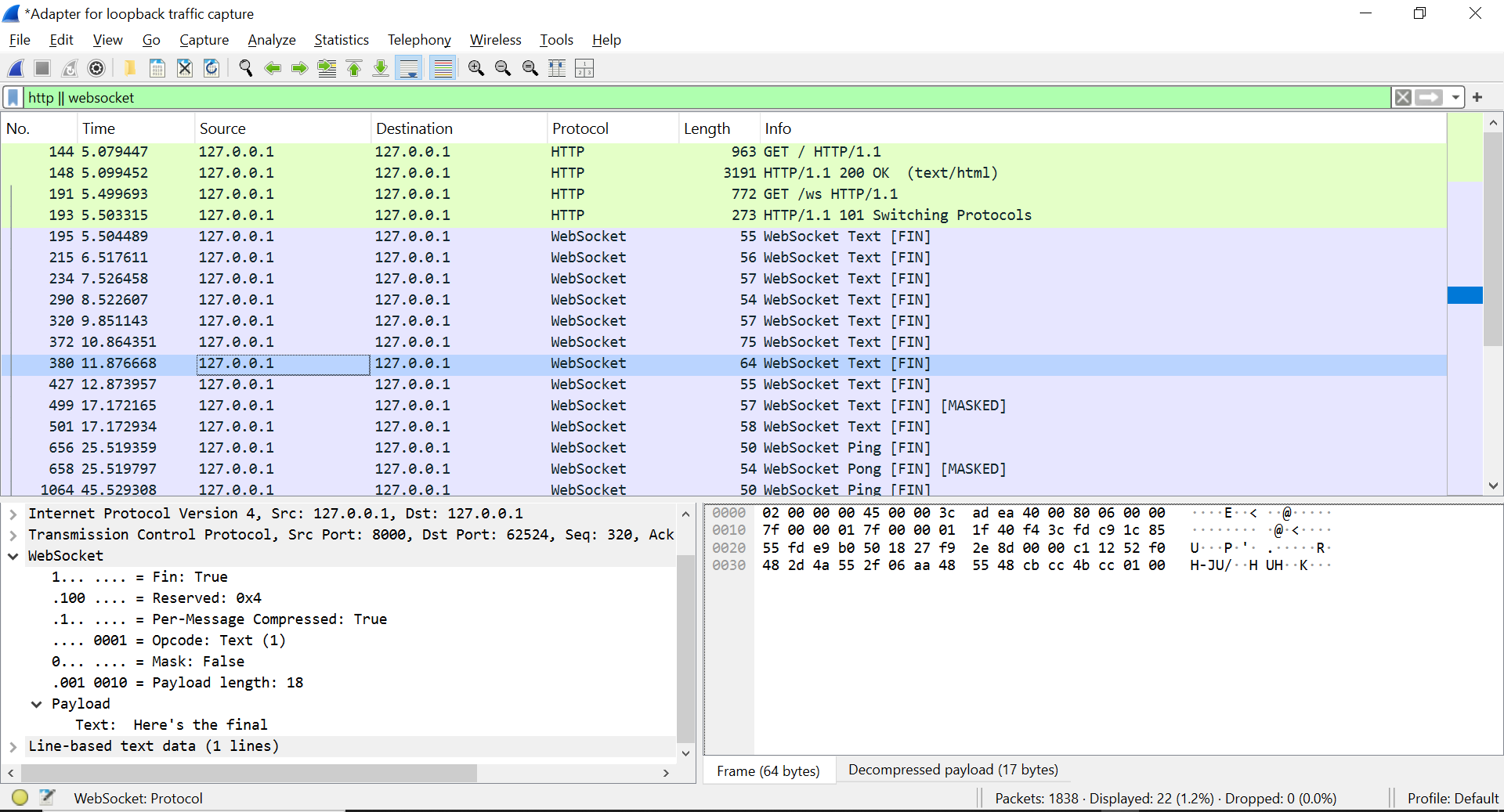
Task: Open the Capture menu
Action: click(204, 40)
